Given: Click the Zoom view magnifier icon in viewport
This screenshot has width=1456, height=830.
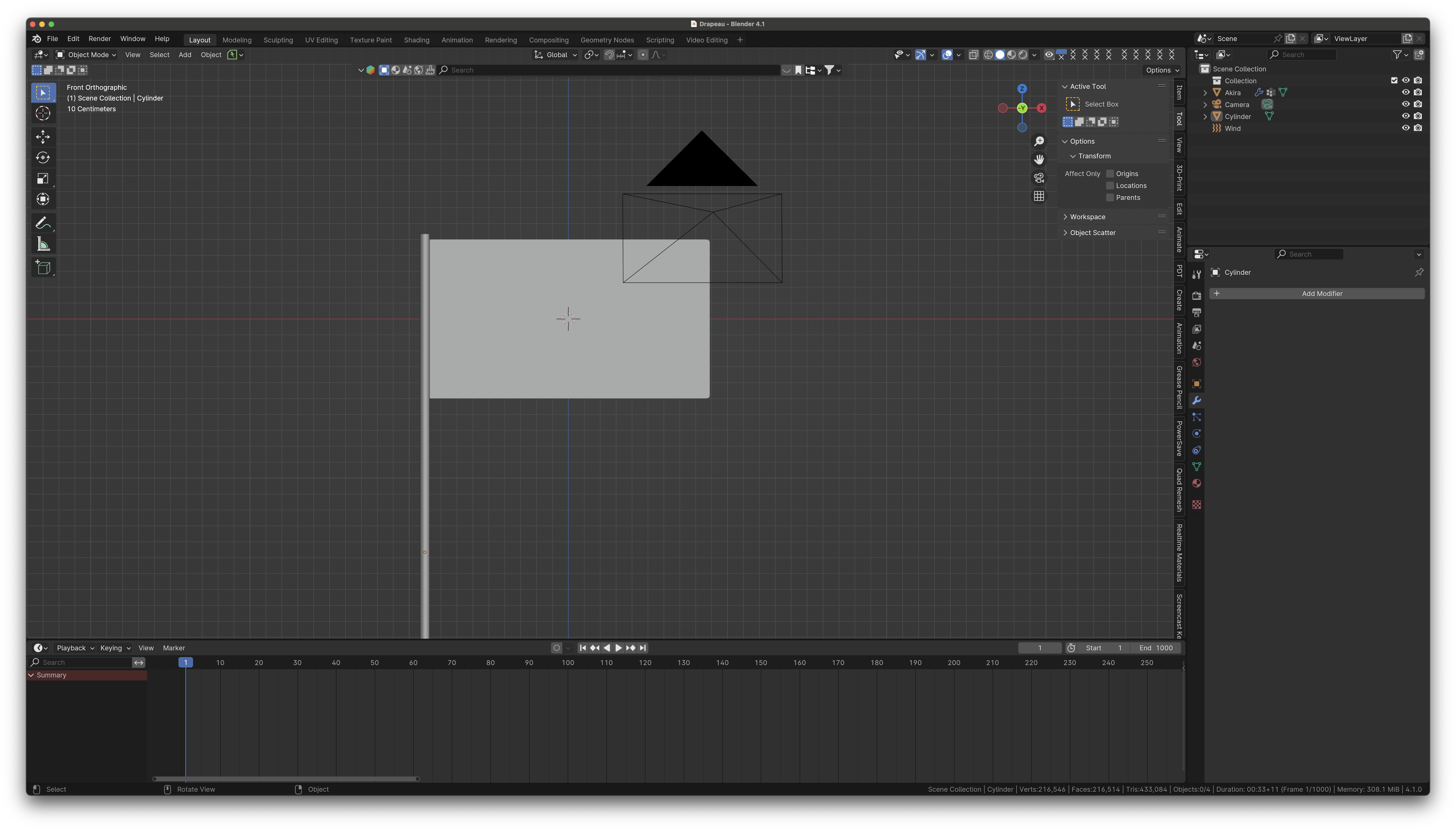Looking at the screenshot, I should click(x=1039, y=141).
